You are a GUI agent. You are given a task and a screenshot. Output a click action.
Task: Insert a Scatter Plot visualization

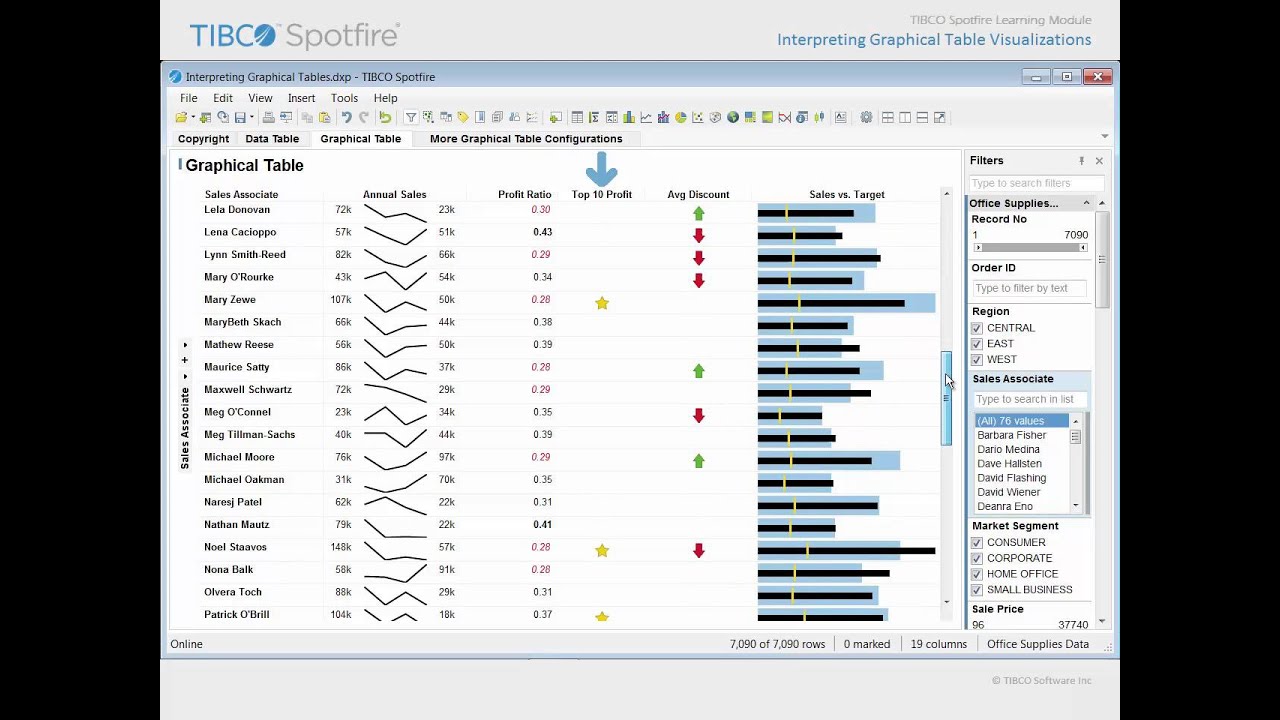click(x=698, y=117)
